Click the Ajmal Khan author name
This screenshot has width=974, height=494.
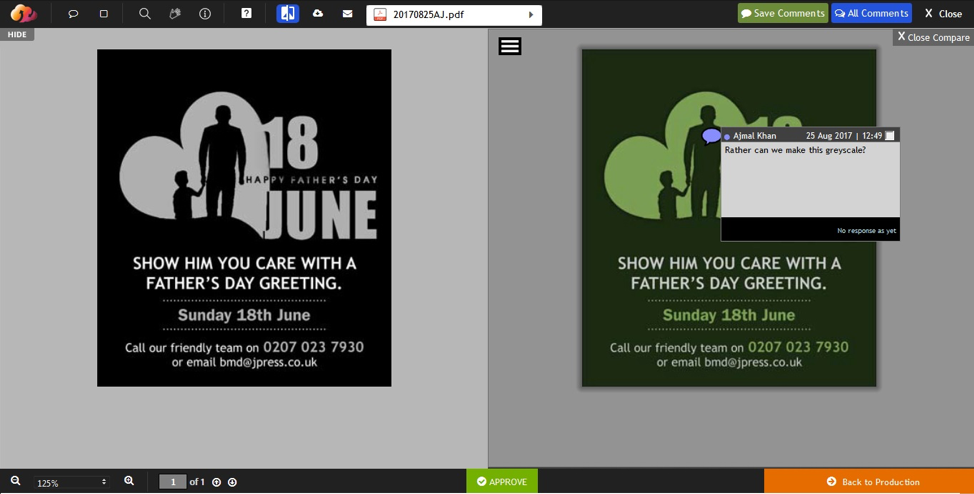point(754,135)
